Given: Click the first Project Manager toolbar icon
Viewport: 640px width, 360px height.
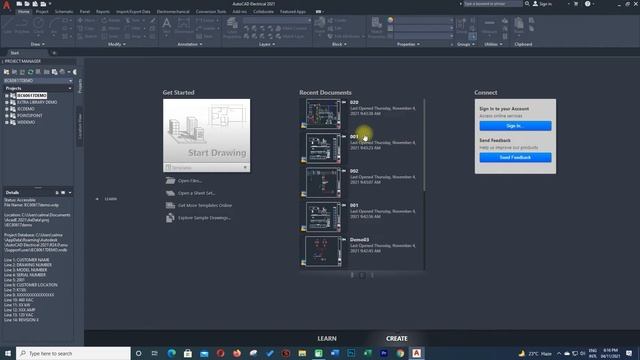Looking at the screenshot, I should [x=6, y=72].
